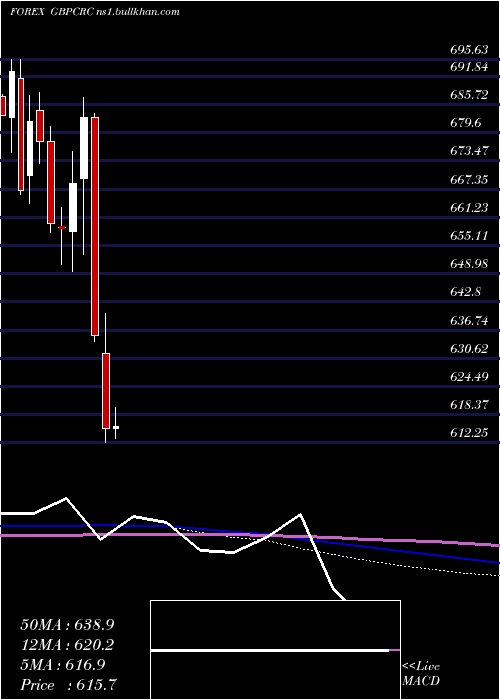Image resolution: width=500 pixels, height=700 pixels.
Task: Click the 618.37 price level label
Action: pos(468,404)
